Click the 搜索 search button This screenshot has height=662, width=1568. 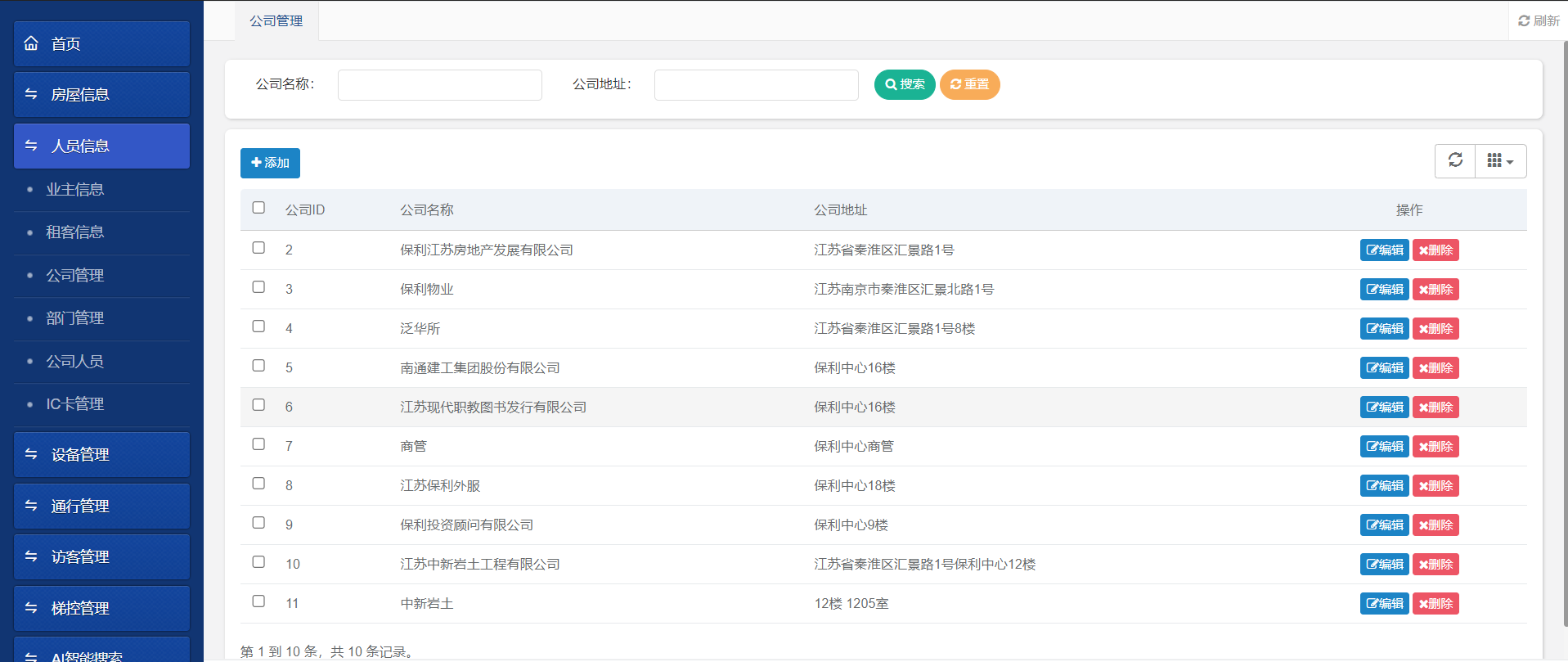click(x=905, y=84)
